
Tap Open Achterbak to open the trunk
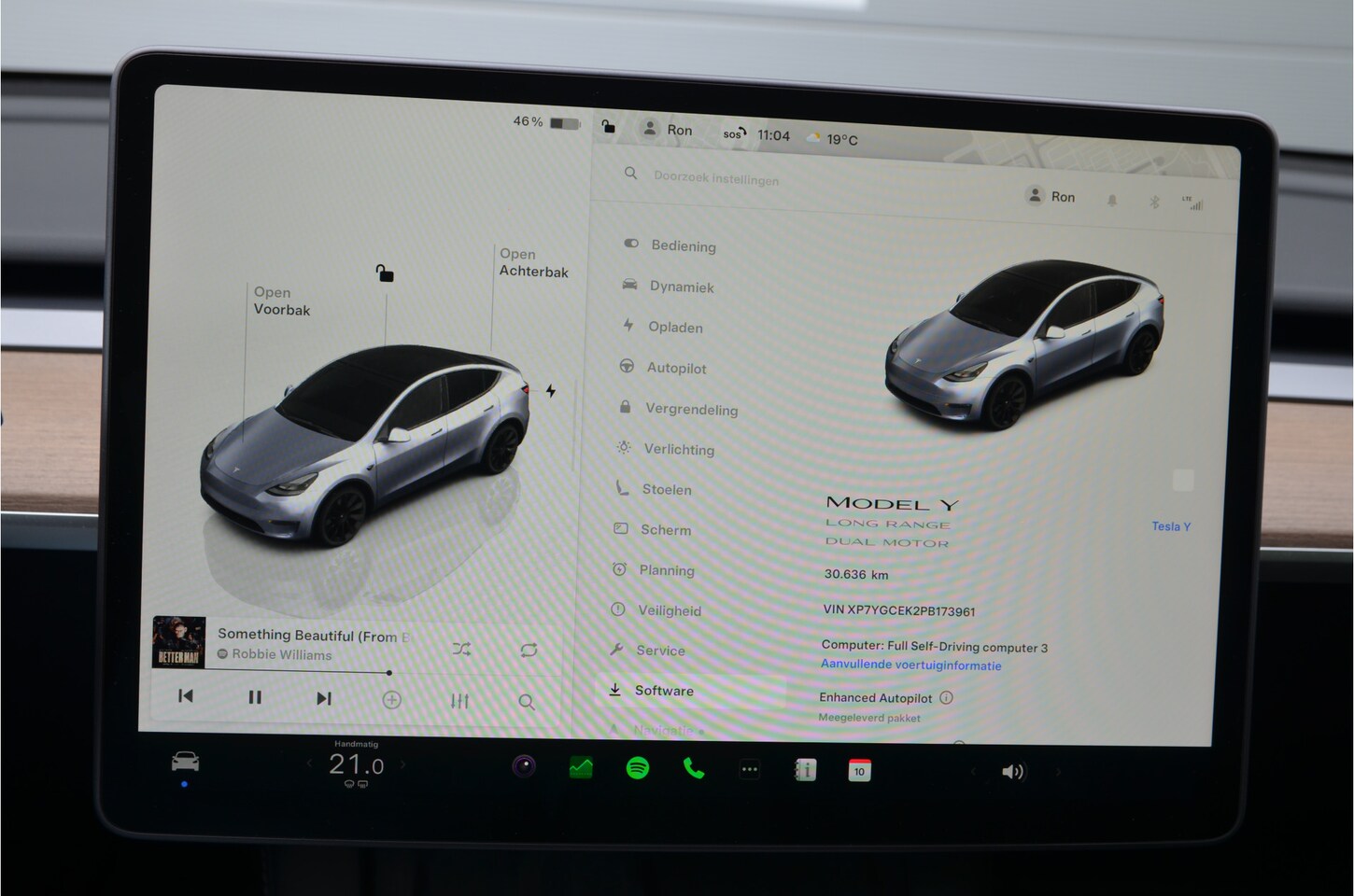[533, 262]
